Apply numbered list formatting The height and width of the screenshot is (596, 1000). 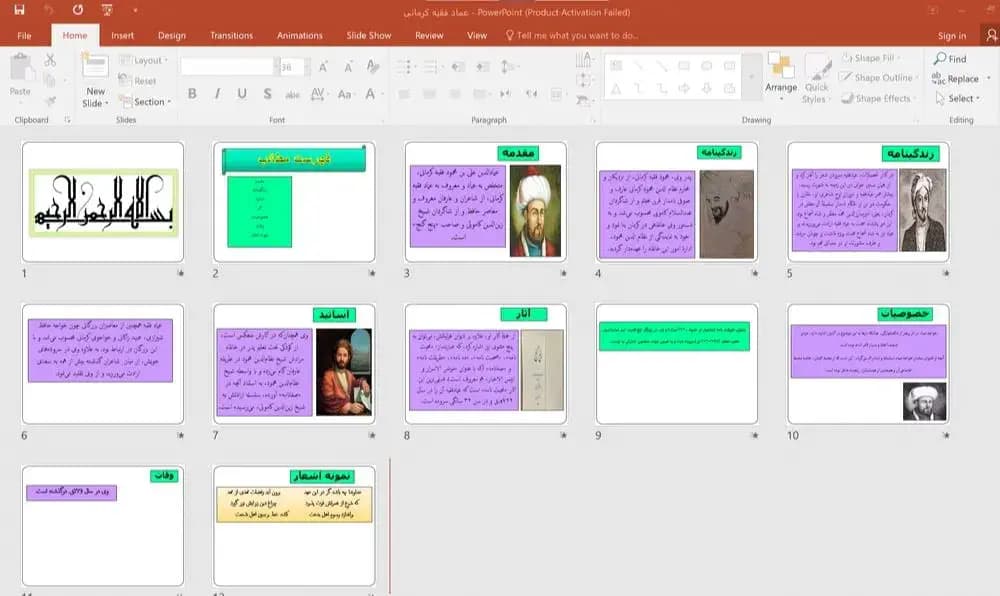click(x=431, y=67)
